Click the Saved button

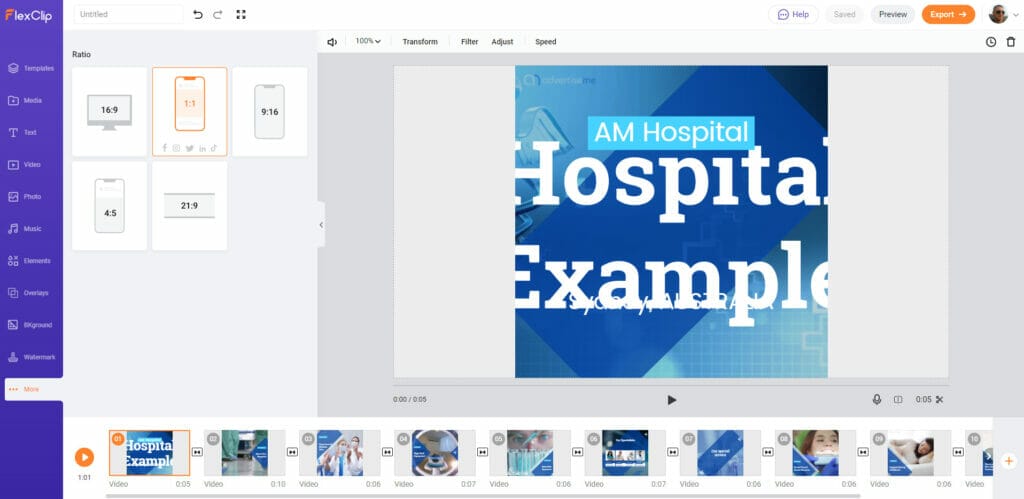coord(844,14)
